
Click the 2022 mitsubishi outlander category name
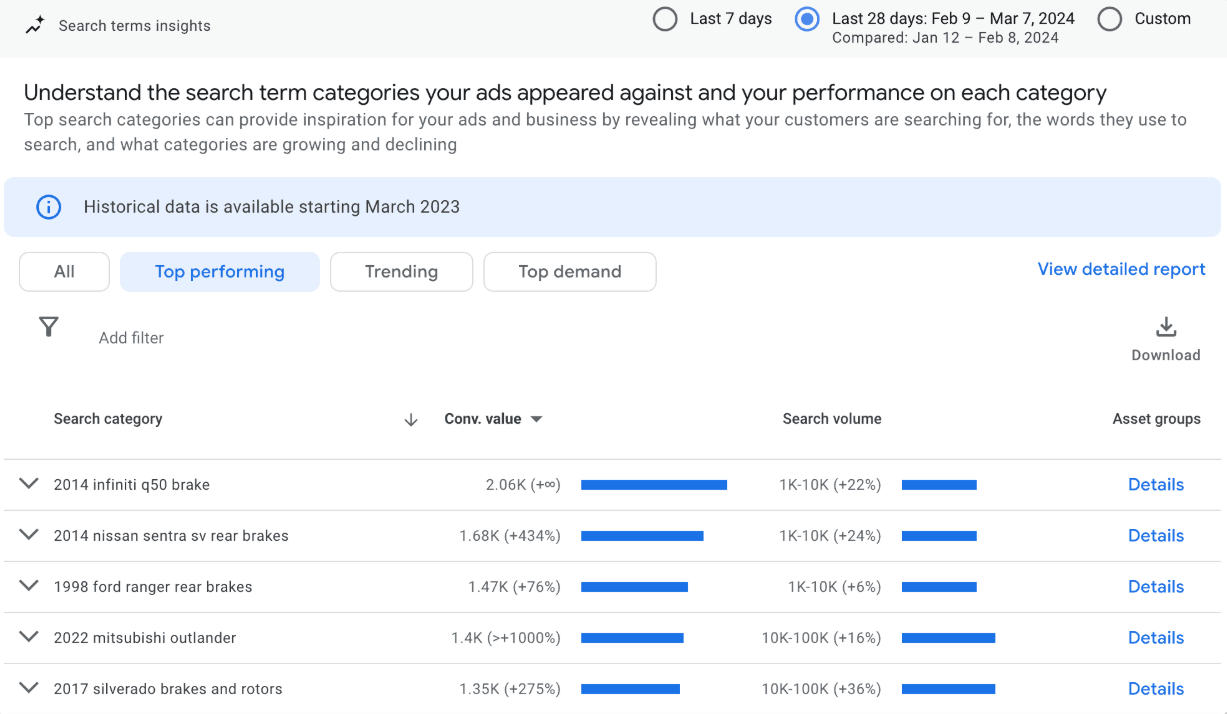[145, 638]
